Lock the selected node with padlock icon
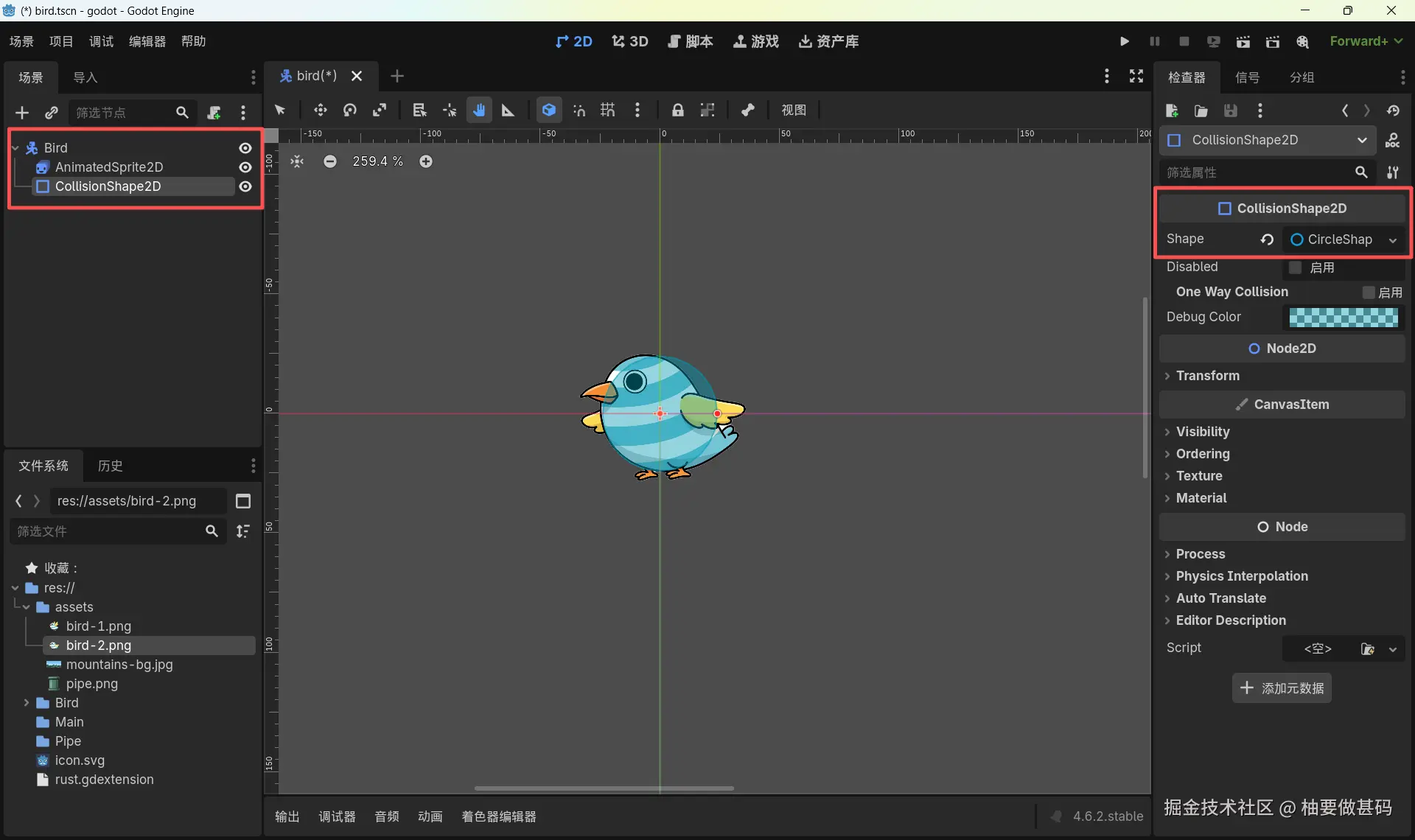 (677, 110)
